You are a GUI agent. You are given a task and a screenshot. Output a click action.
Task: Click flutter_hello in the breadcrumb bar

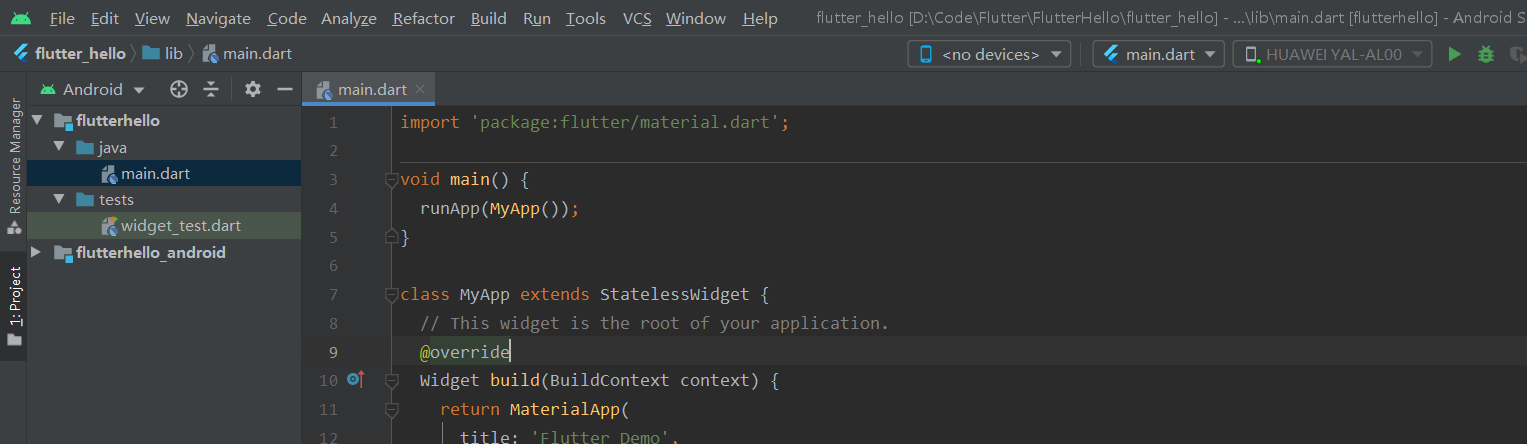tap(70, 54)
